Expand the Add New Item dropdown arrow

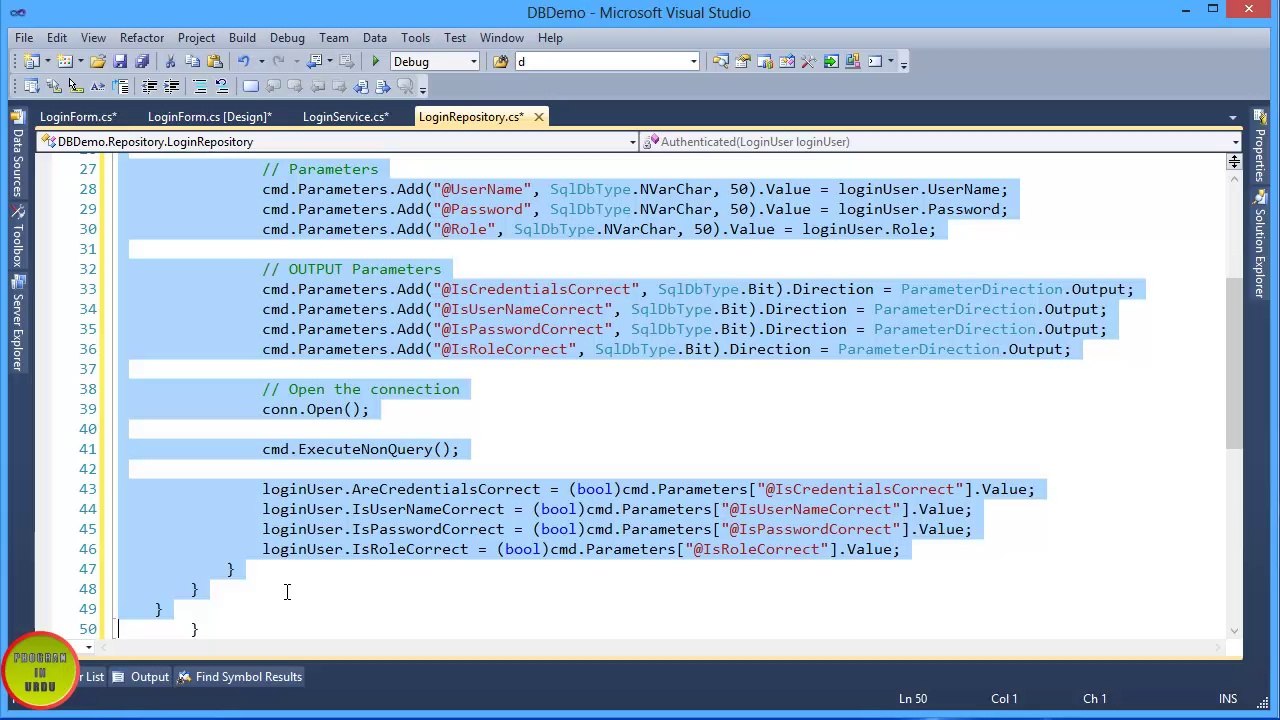[80, 61]
